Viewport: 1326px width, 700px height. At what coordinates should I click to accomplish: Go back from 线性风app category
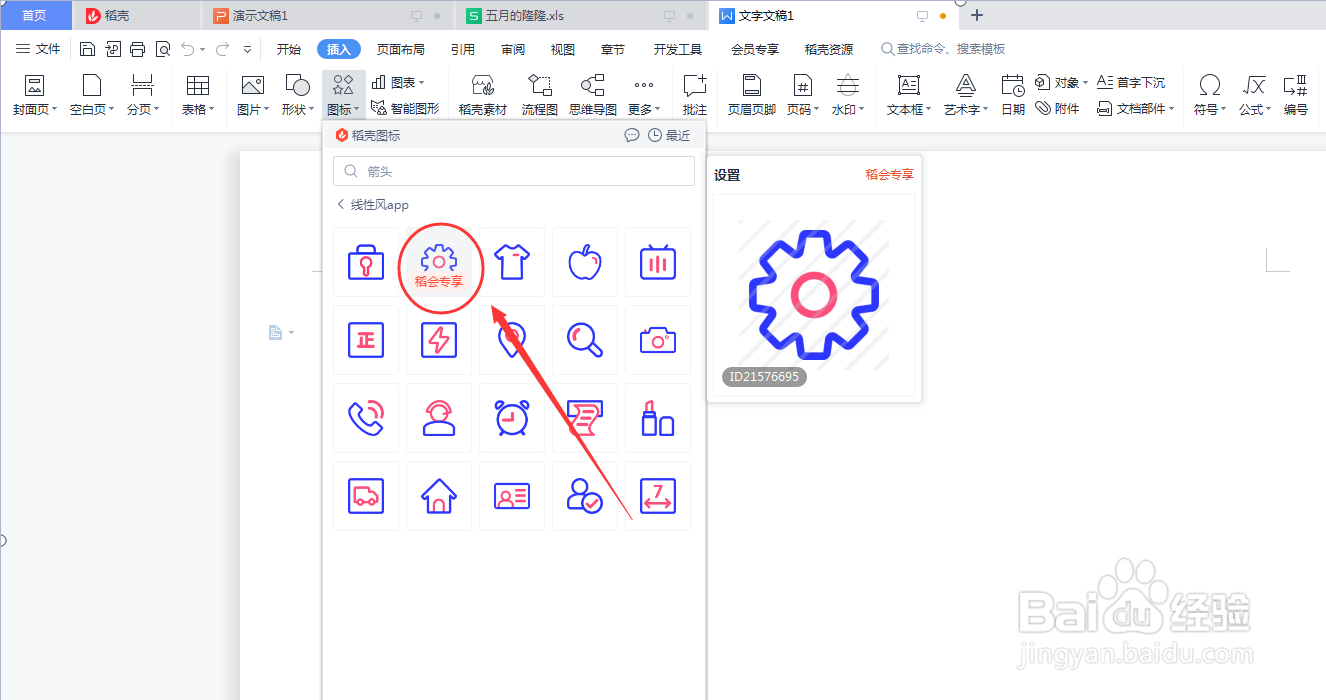(x=341, y=204)
